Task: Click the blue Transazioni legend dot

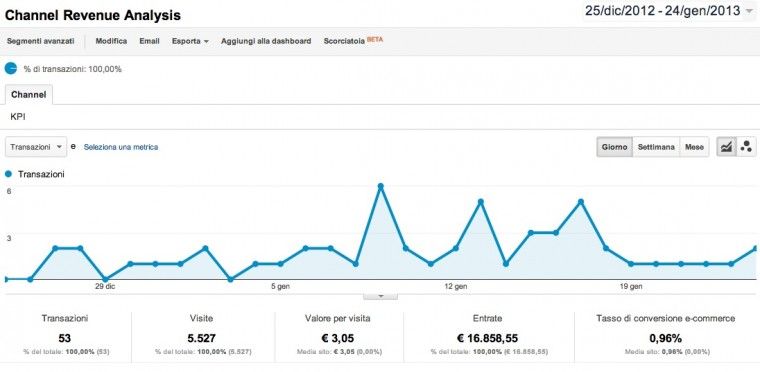Action: (x=8, y=174)
